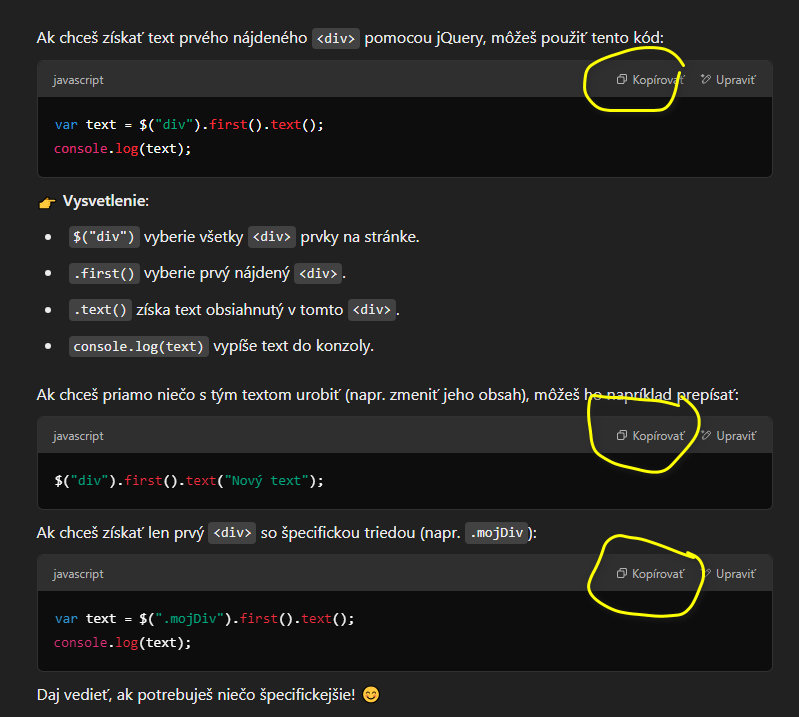The width and height of the screenshot is (799, 717).
Task: Click the inline .text() code in the third bullet
Action: tap(100, 310)
